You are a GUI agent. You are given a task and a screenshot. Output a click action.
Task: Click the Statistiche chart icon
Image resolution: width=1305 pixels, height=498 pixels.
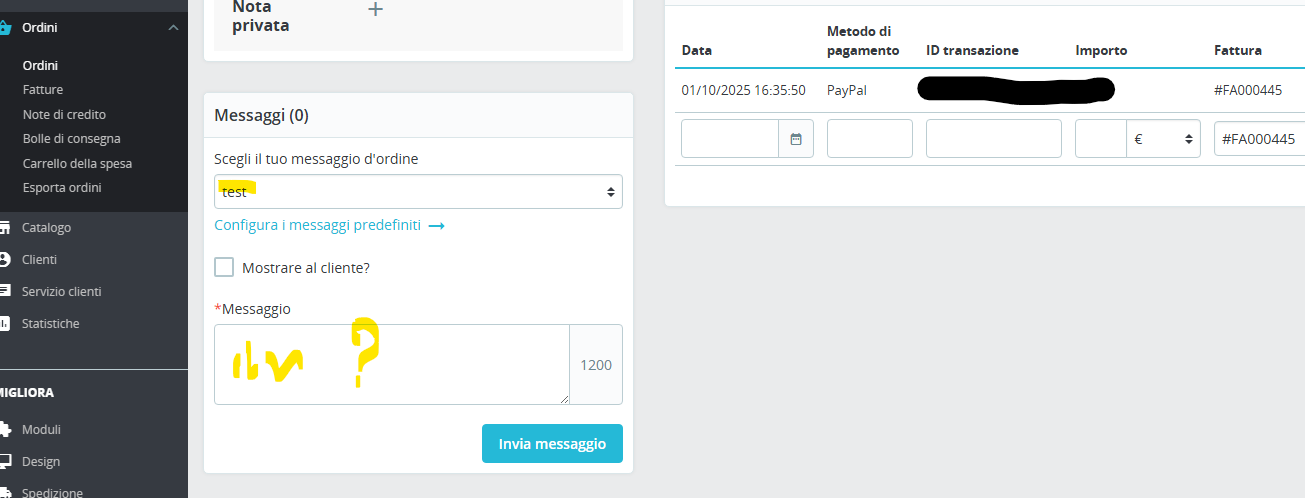tap(5, 324)
